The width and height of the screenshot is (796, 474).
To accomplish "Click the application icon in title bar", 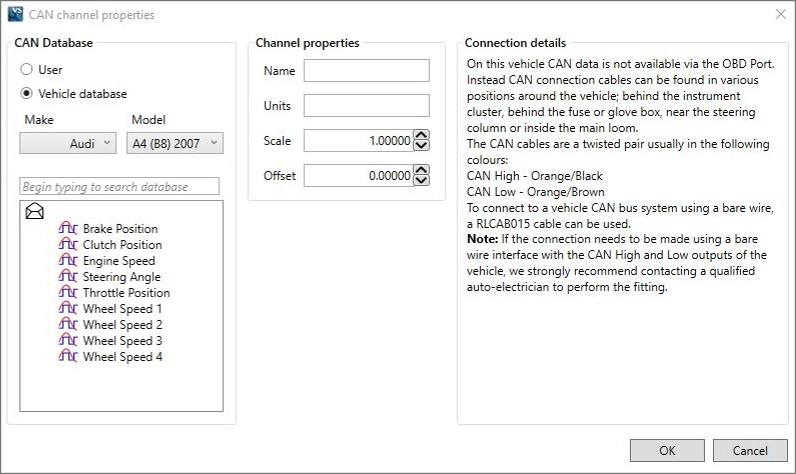I will (x=15, y=14).
